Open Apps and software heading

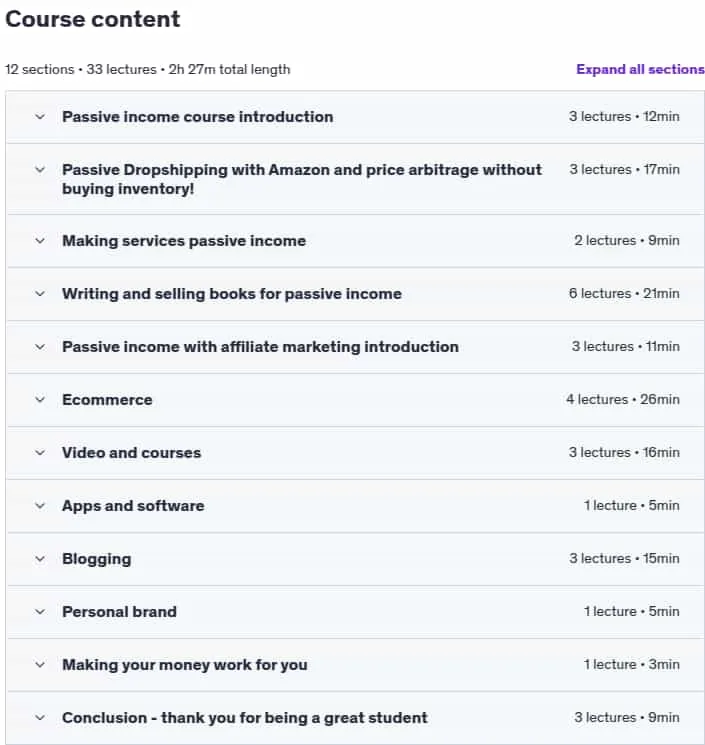point(133,506)
